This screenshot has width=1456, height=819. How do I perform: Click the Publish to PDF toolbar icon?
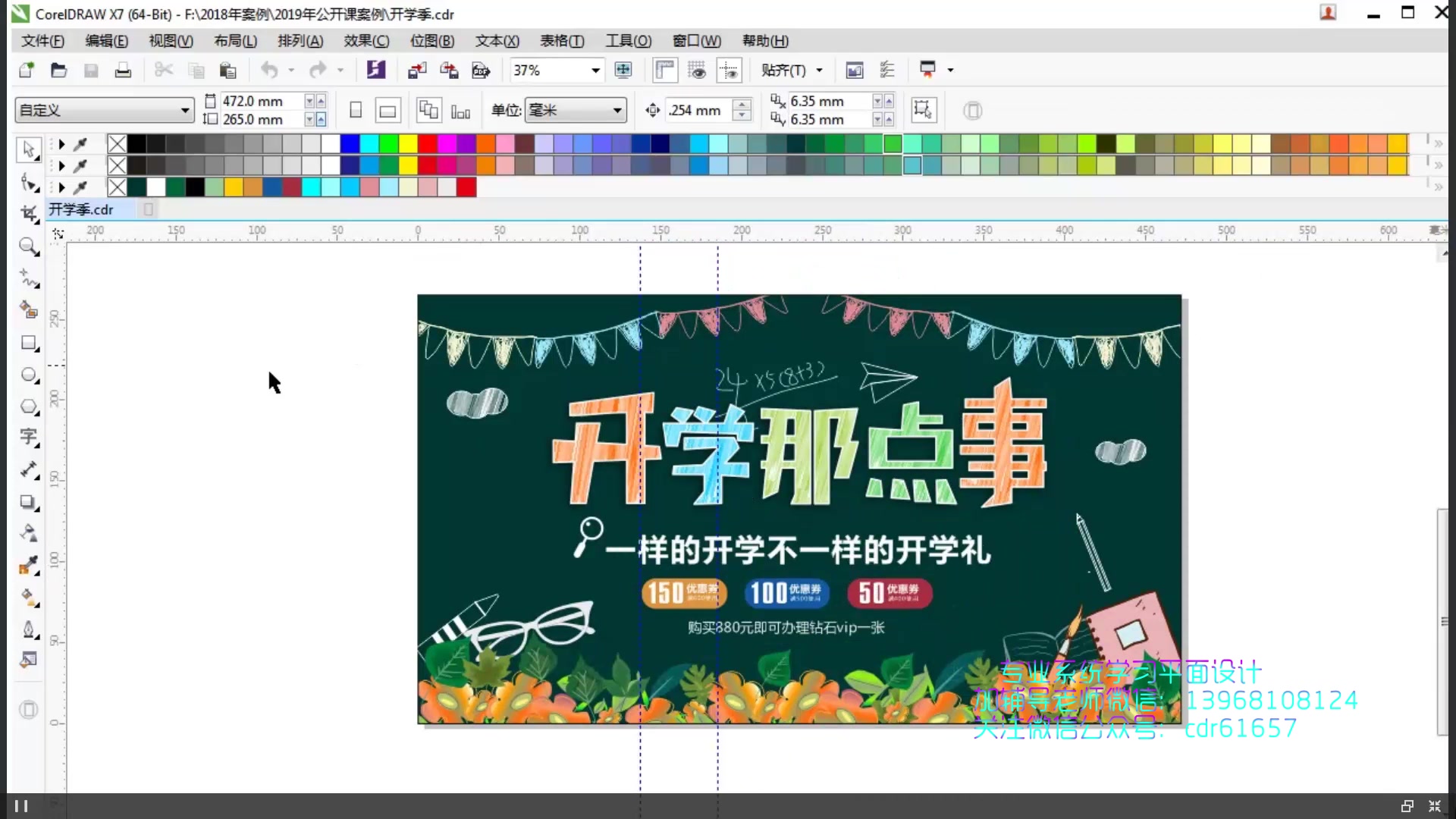pos(481,70)
